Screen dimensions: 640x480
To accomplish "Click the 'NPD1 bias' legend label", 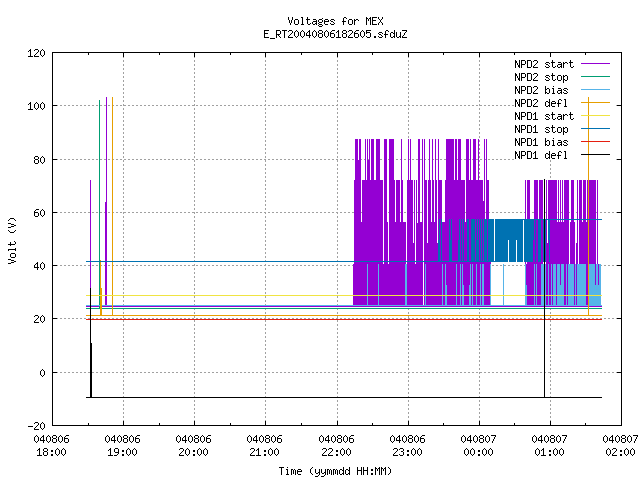I will [541, 142].
